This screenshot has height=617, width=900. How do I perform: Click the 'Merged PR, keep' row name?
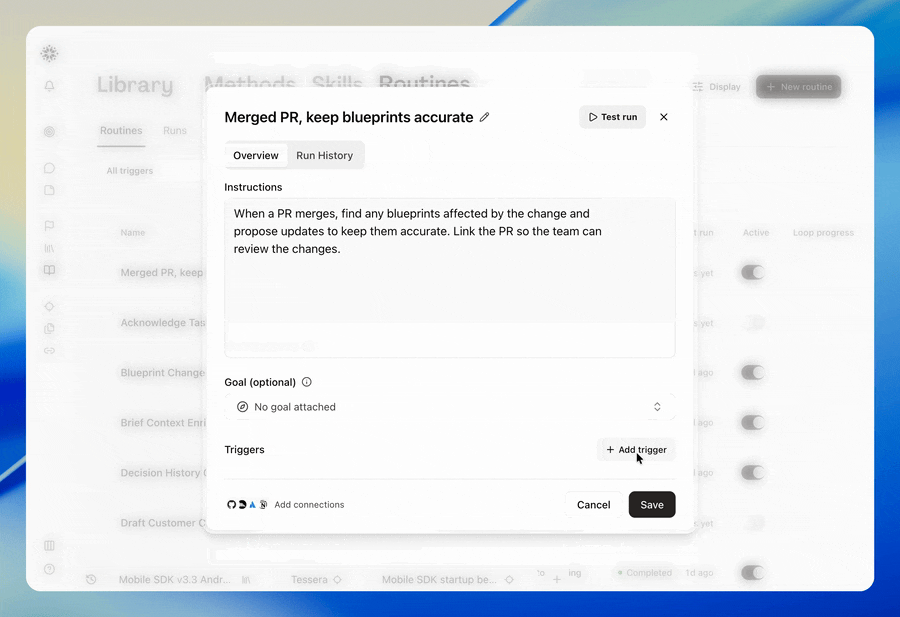[162, 273]
